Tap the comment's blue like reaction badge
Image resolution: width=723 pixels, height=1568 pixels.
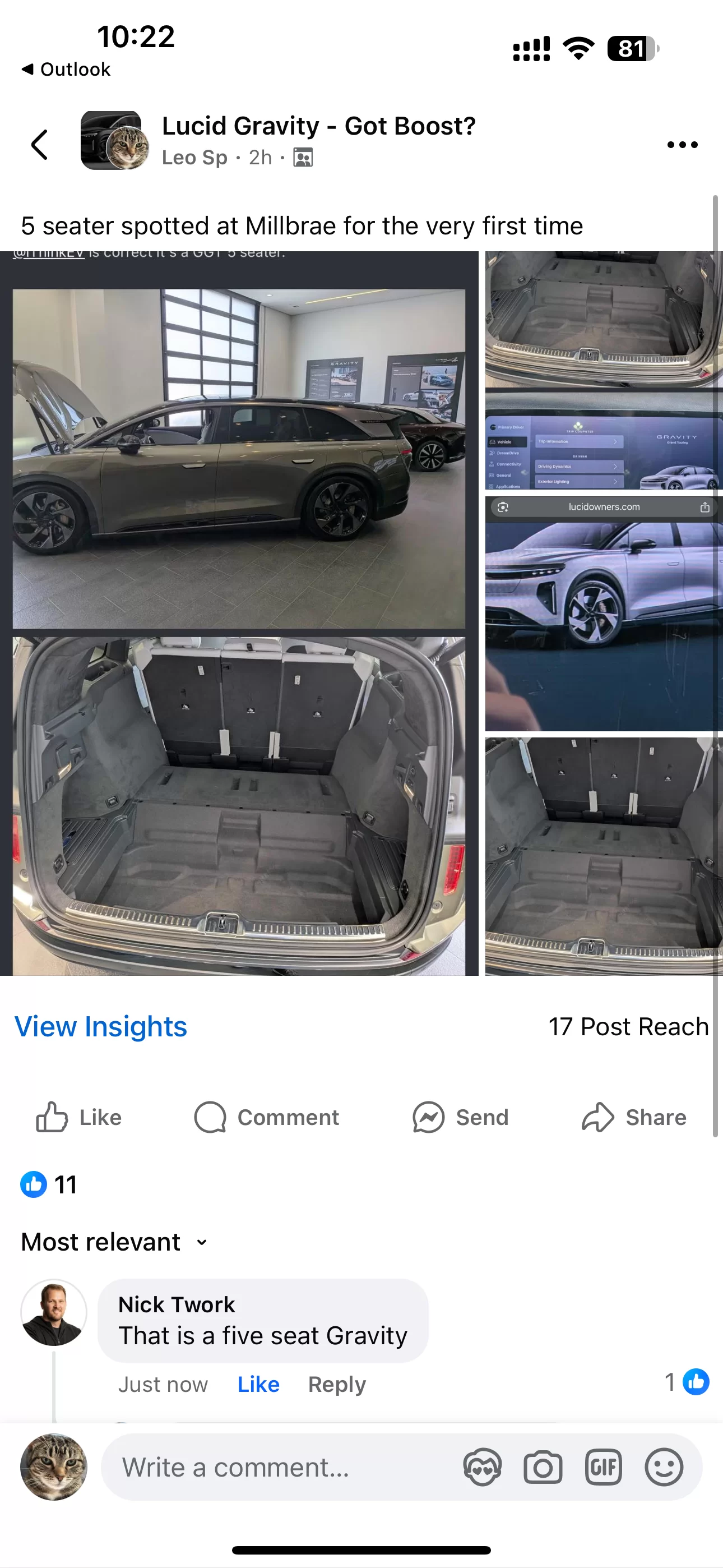(696, 1382)
